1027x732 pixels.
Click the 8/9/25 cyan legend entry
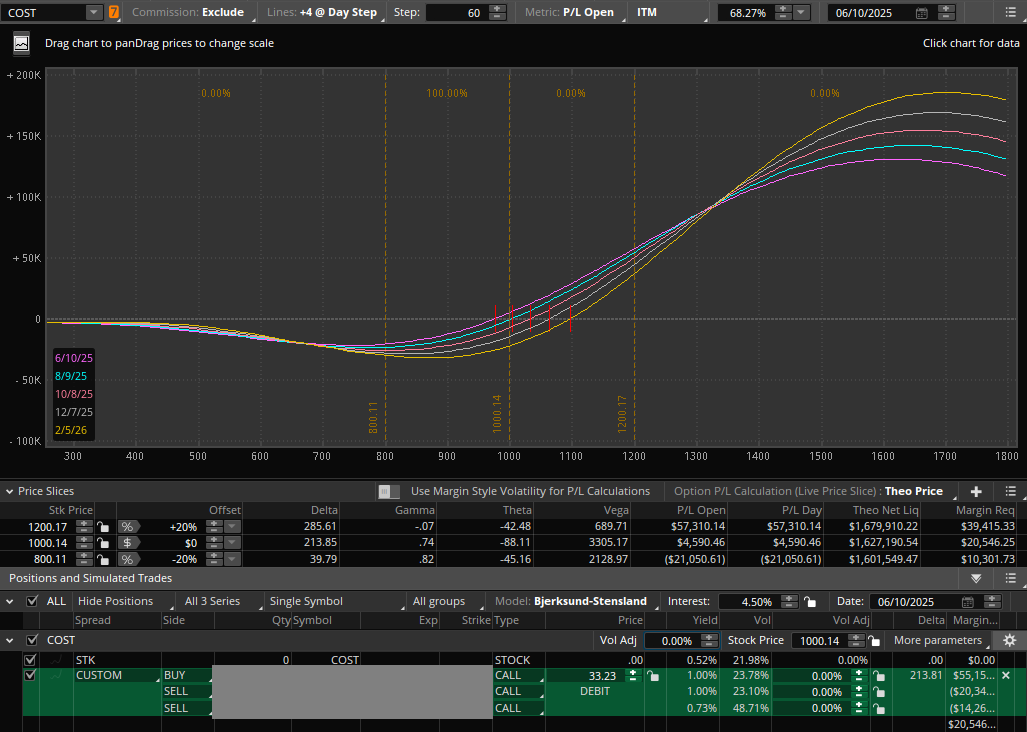[x=71, y=376]
